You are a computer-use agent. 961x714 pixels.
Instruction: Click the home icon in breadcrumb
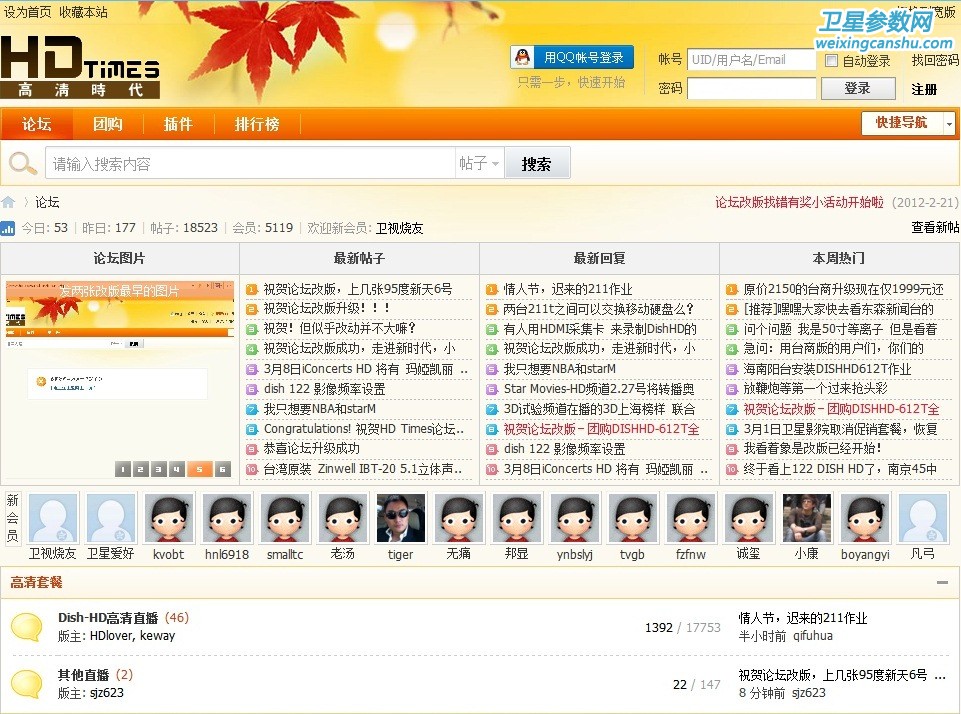[x=9, y=202]
